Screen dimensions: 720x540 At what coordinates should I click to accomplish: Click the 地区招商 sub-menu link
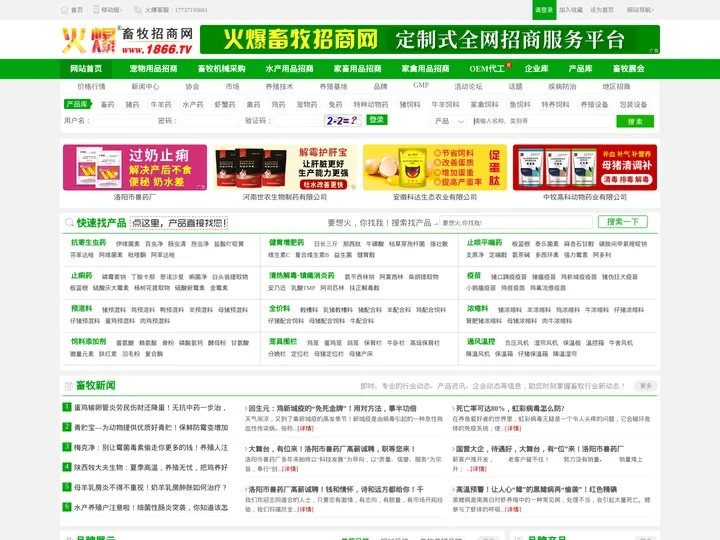coord(616,86)
